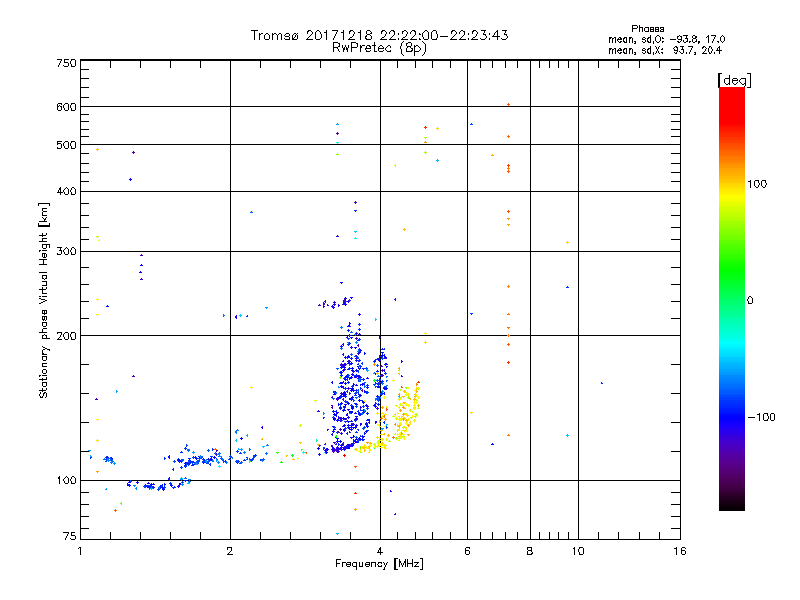Click the '16' frequency tick label
Image resolution: width=800 pixels, height=600 pixels.
(680, 551)
